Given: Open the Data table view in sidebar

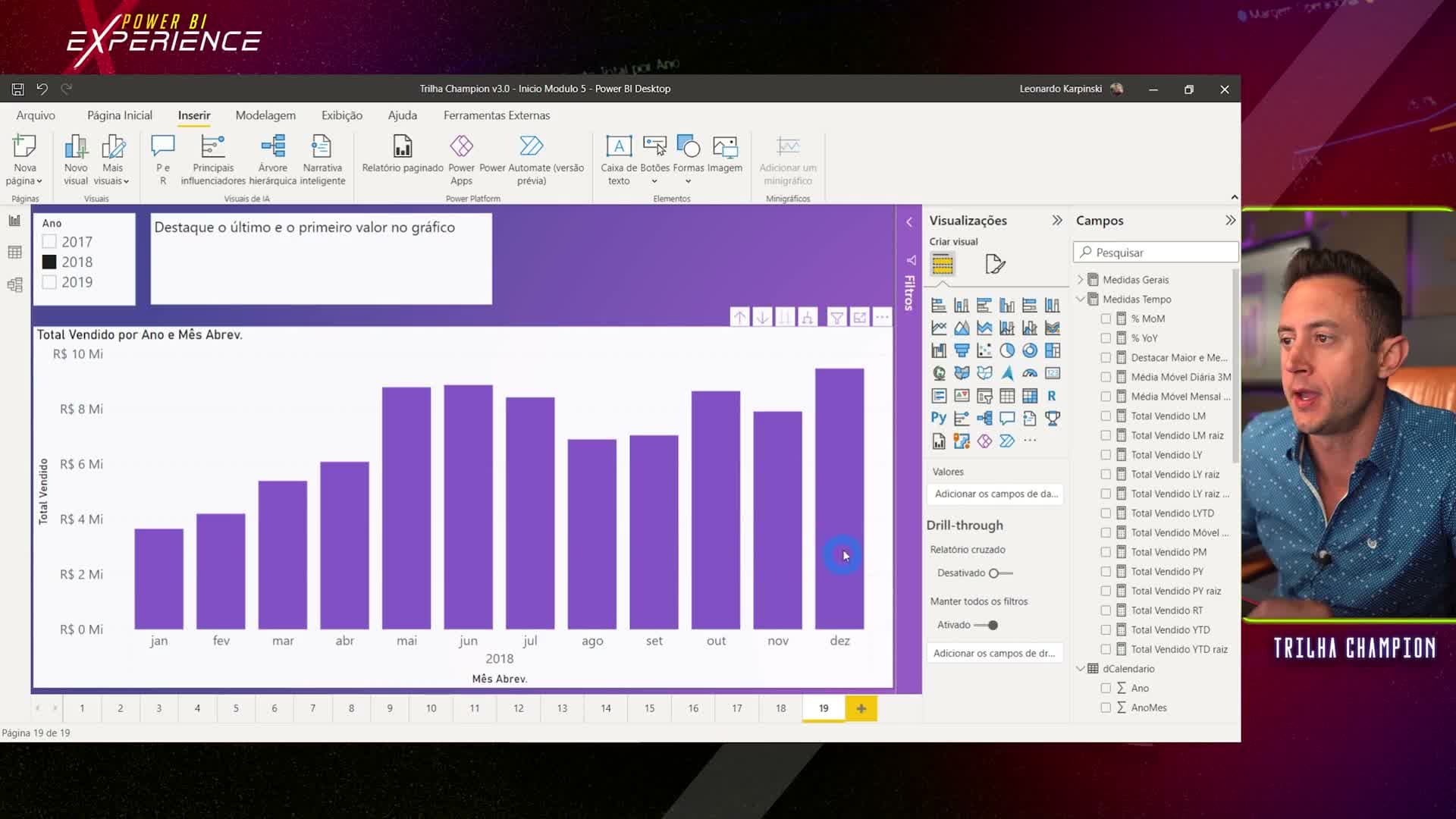Looking at the screenshot, I should [14, 253].
